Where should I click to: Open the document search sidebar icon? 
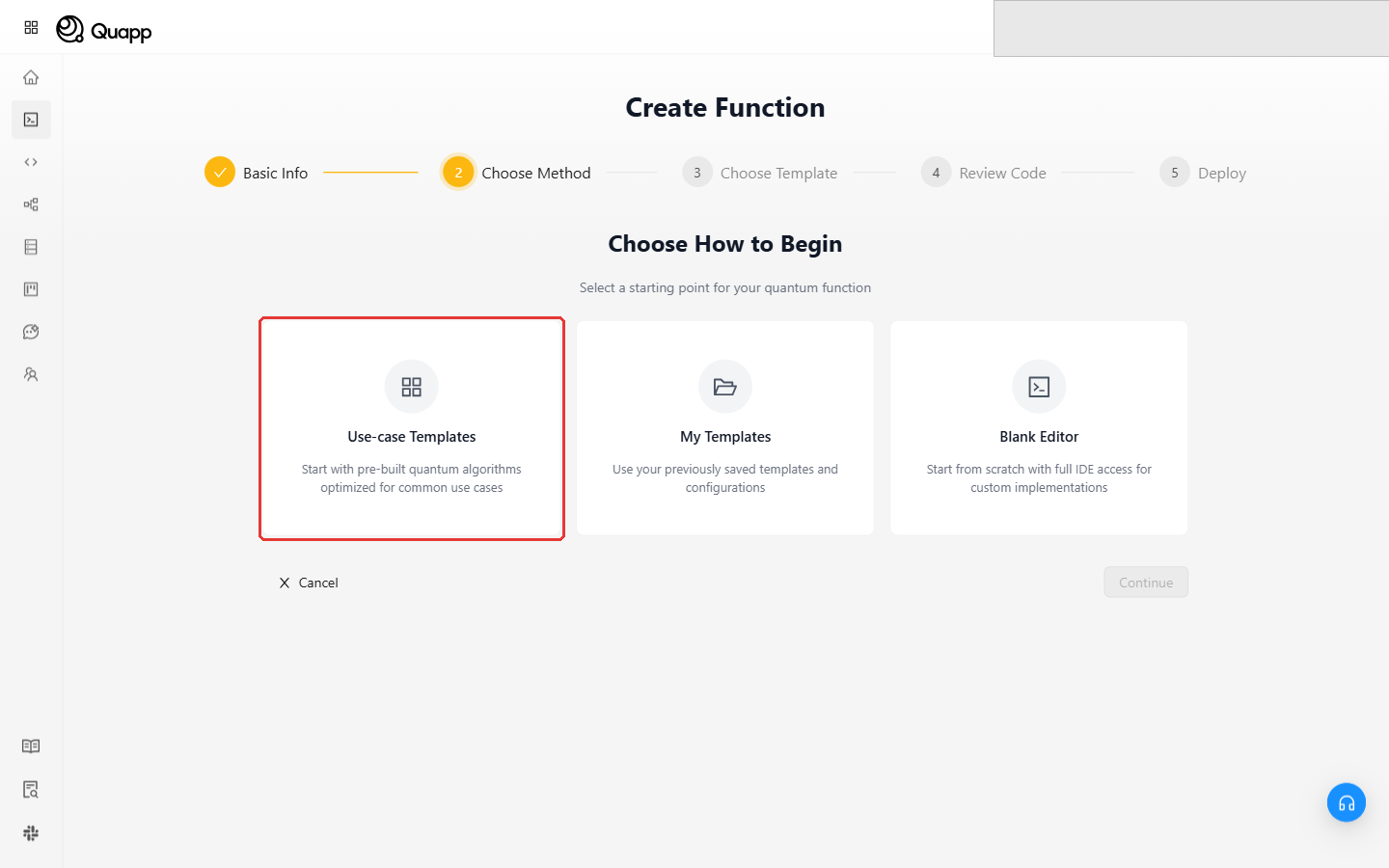[x=31, y=790]
